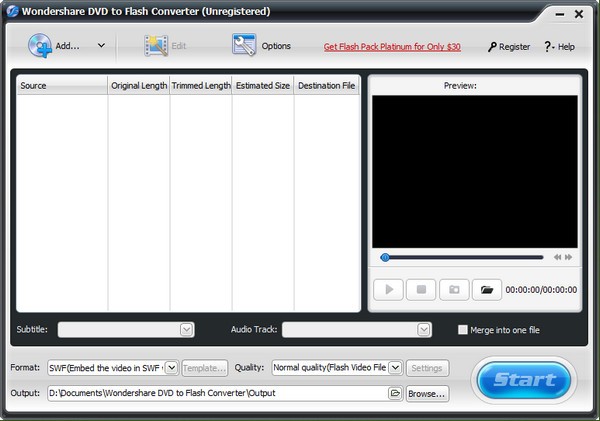Image resolution: width=600 pixels, height=421 pixels.
Task: Minimize the converter window
Action: [560, 15]
